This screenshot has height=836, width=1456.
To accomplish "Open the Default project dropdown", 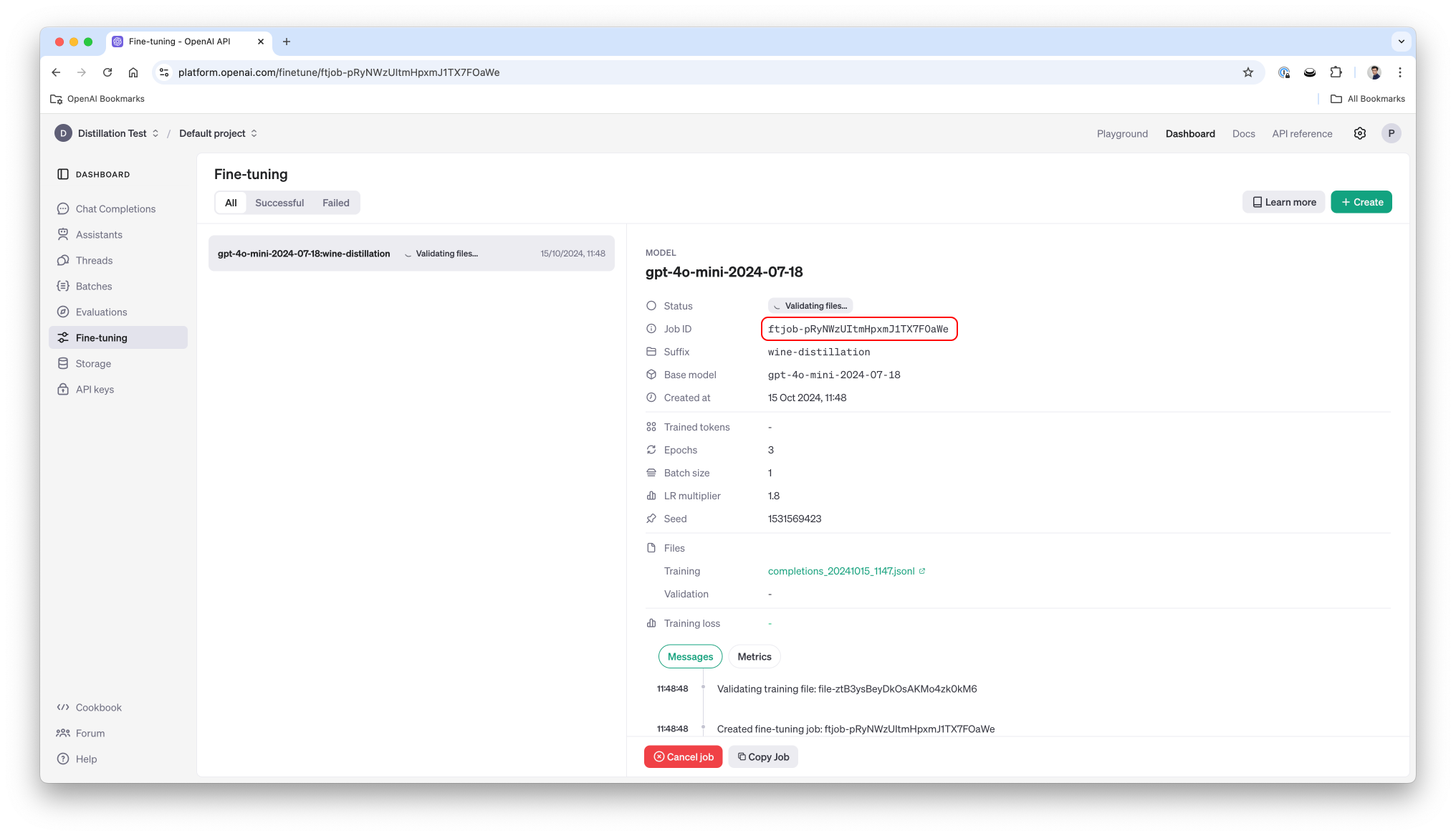I will [218, 133].
